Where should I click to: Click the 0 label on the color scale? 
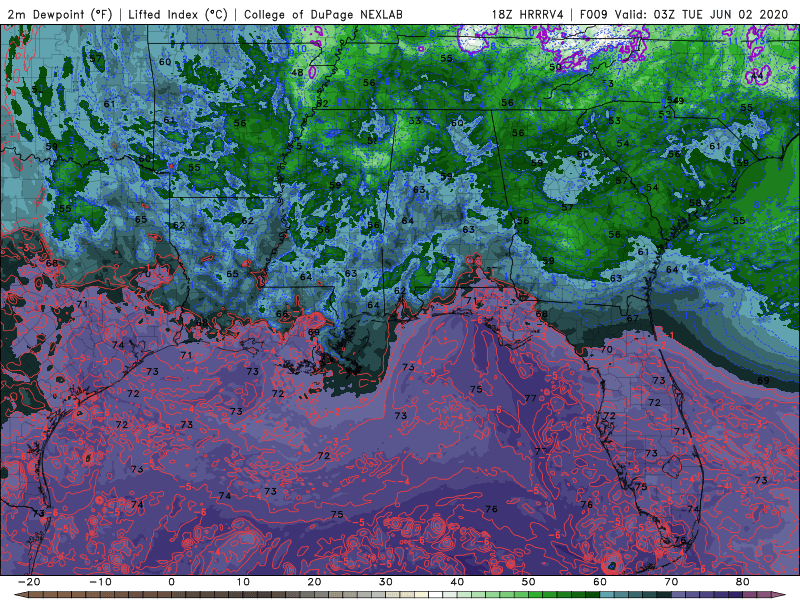[171, 582]
